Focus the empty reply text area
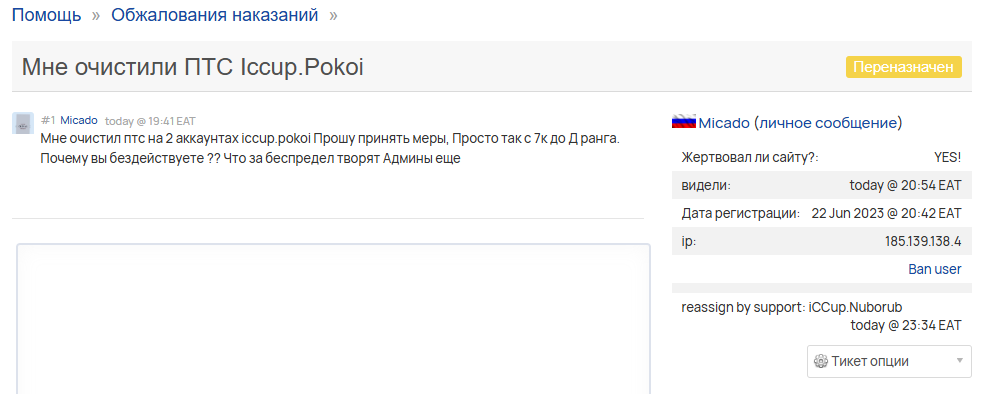The width and height of the screenshot is (984, 394). click(x=333, y=319)
